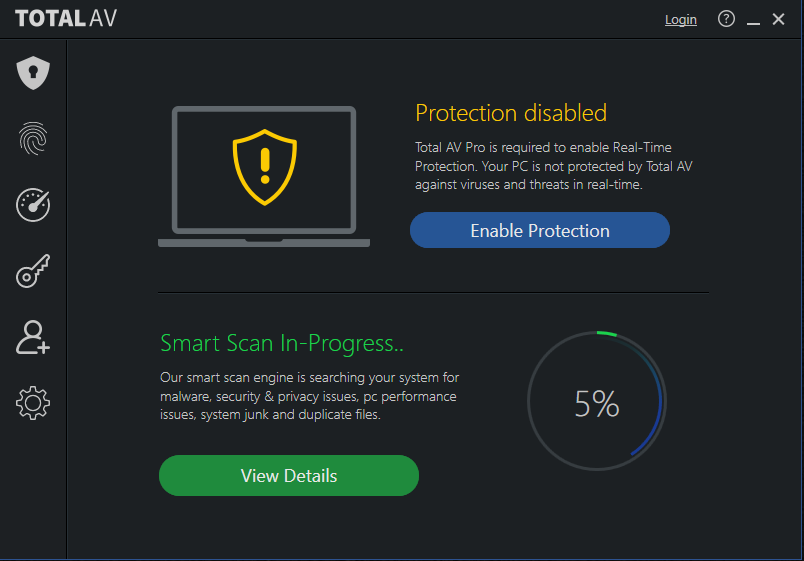
Task: Minimize the Total AV window
Action: pyautogui.click(x=753, y=19)
